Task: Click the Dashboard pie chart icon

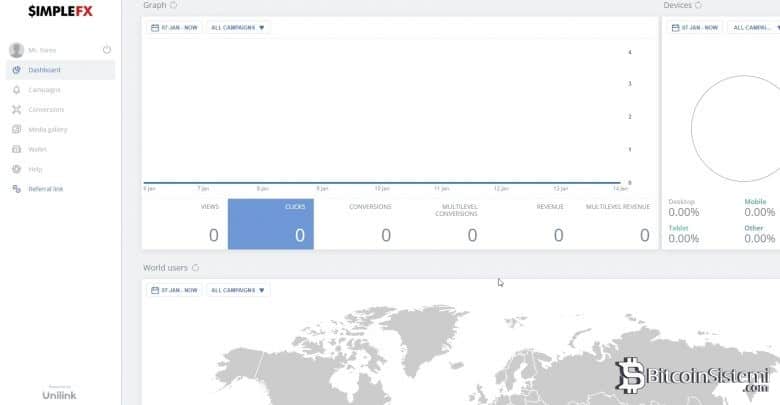Action: pos(16,70)
